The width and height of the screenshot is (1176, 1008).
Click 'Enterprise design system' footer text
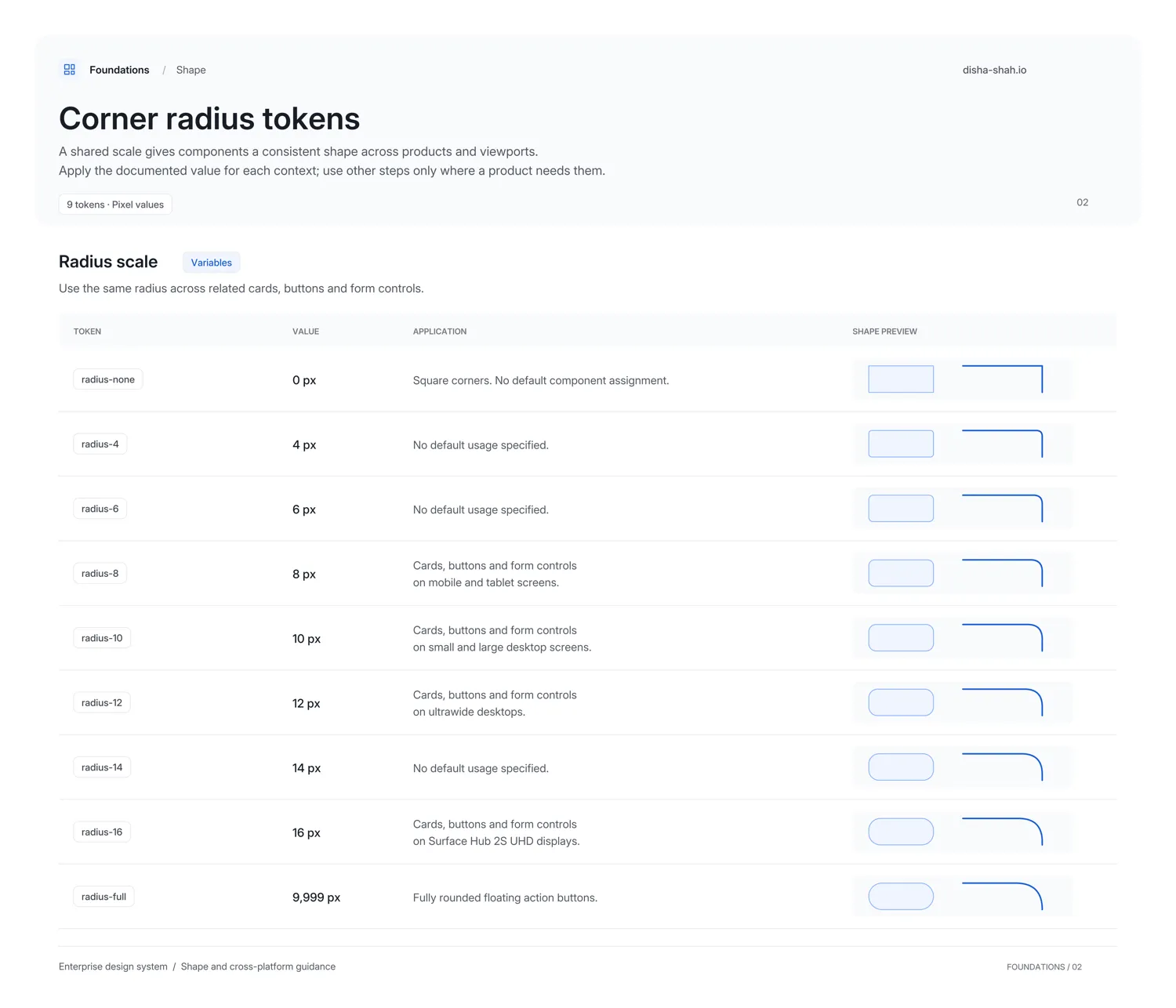click(x=113, y=966)
